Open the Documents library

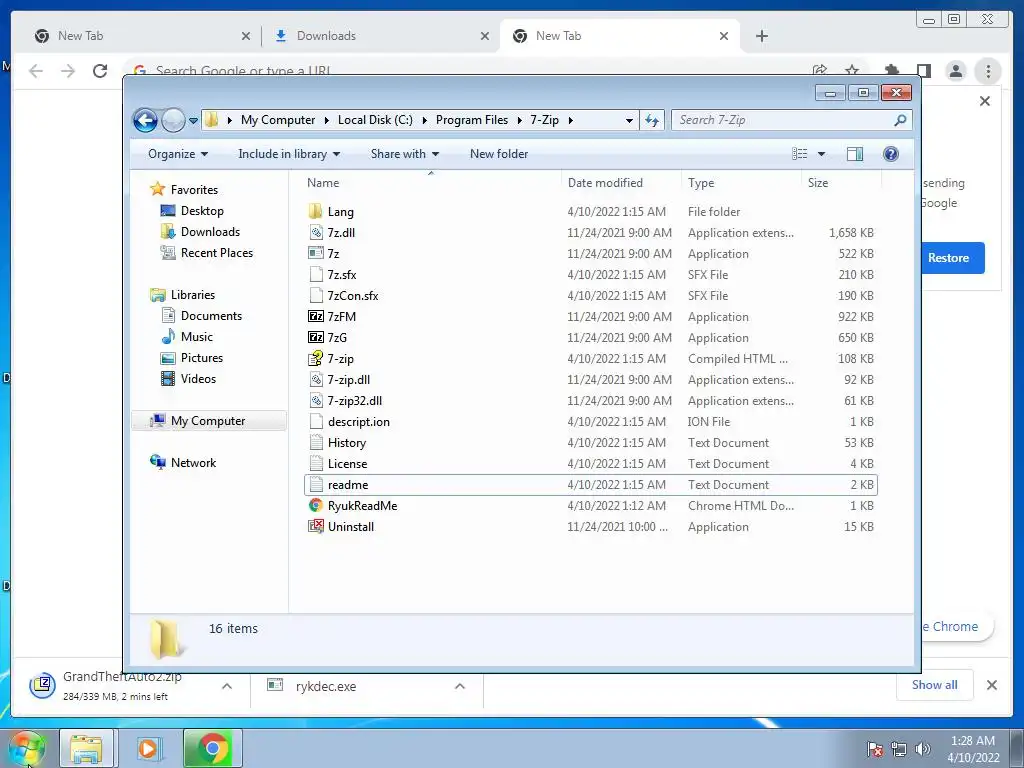(x=211, y=316)
